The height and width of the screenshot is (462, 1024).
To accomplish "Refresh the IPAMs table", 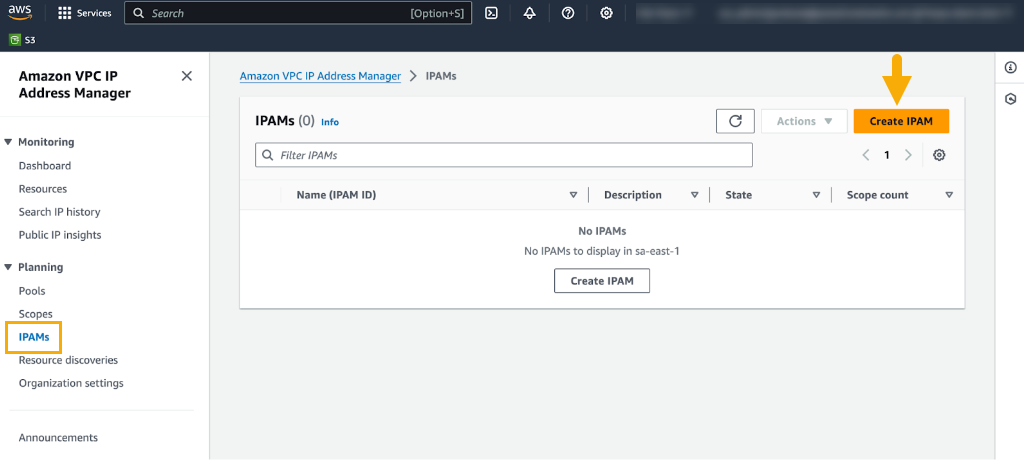I will tap(735, 121).
